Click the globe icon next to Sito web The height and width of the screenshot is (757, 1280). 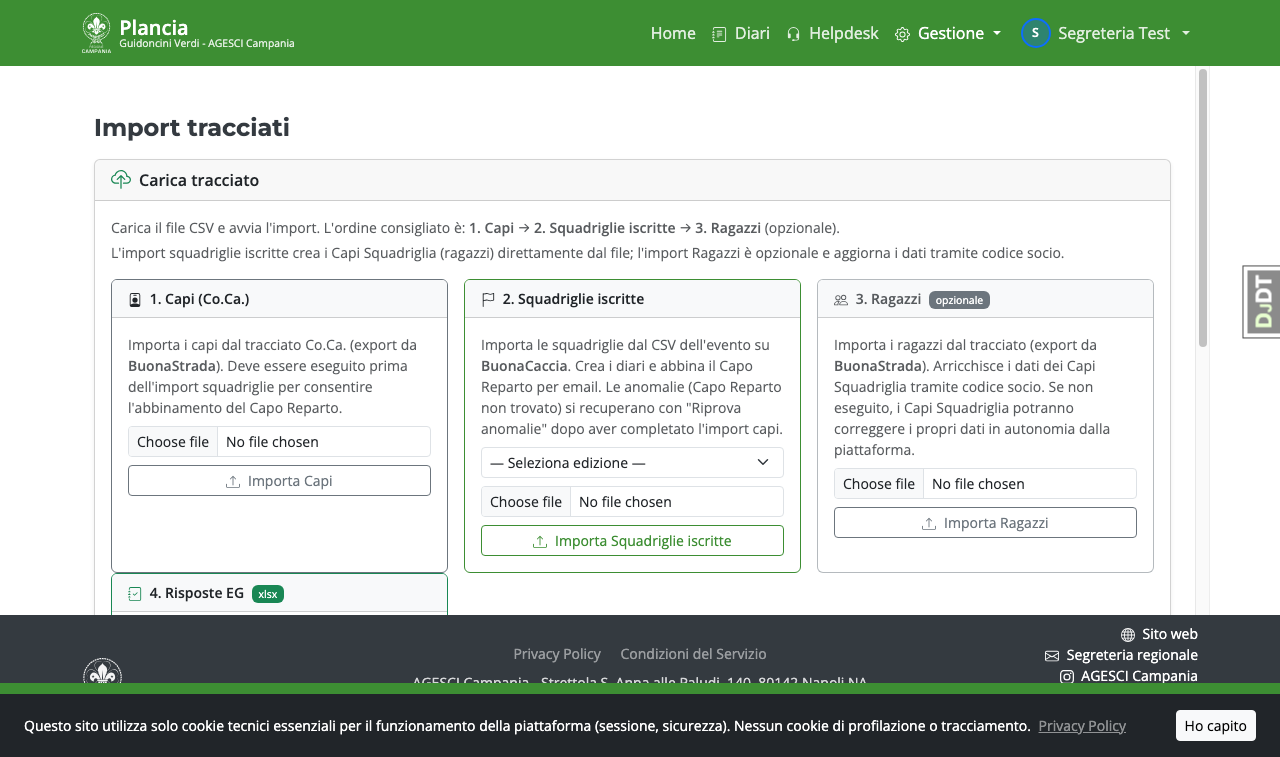[1128, 635]
